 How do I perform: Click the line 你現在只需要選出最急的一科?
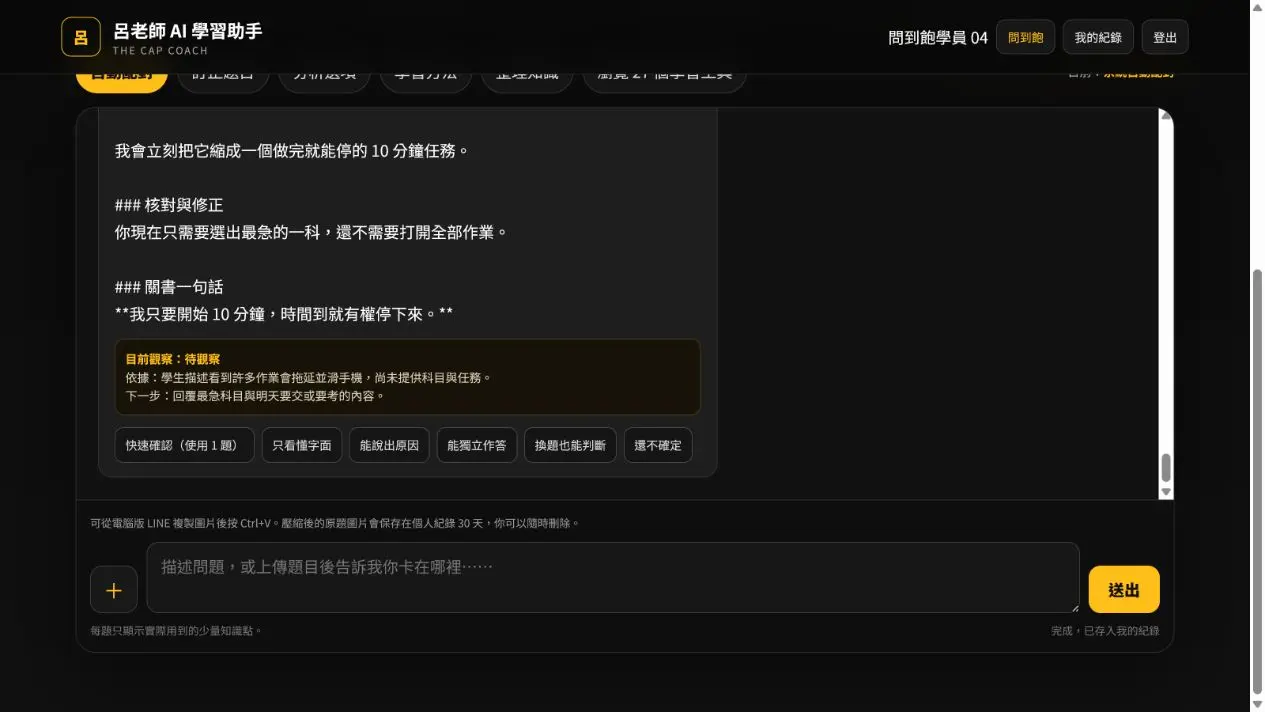pyautogui.click(x=311, y=232)
